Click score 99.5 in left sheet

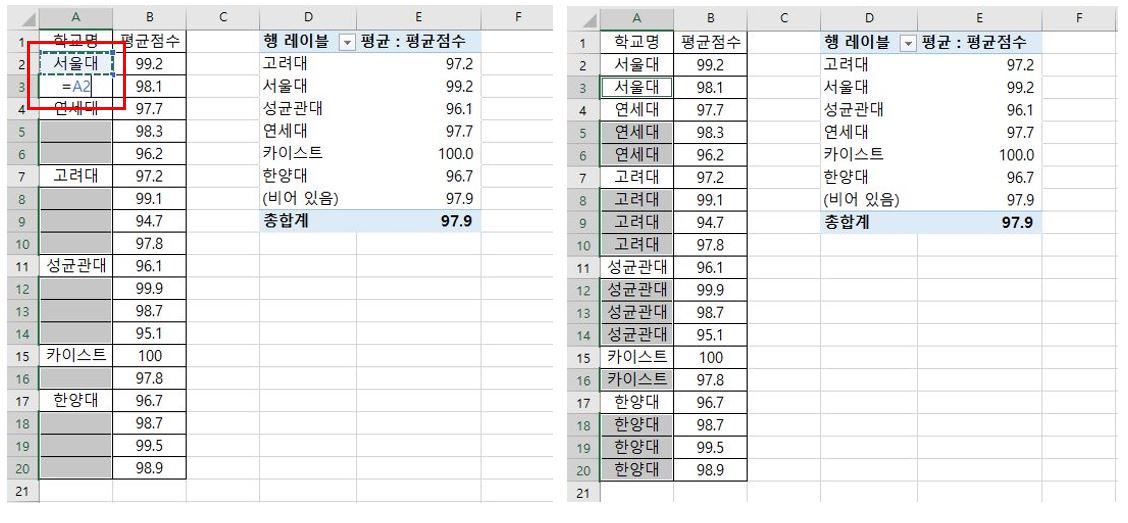150,445
